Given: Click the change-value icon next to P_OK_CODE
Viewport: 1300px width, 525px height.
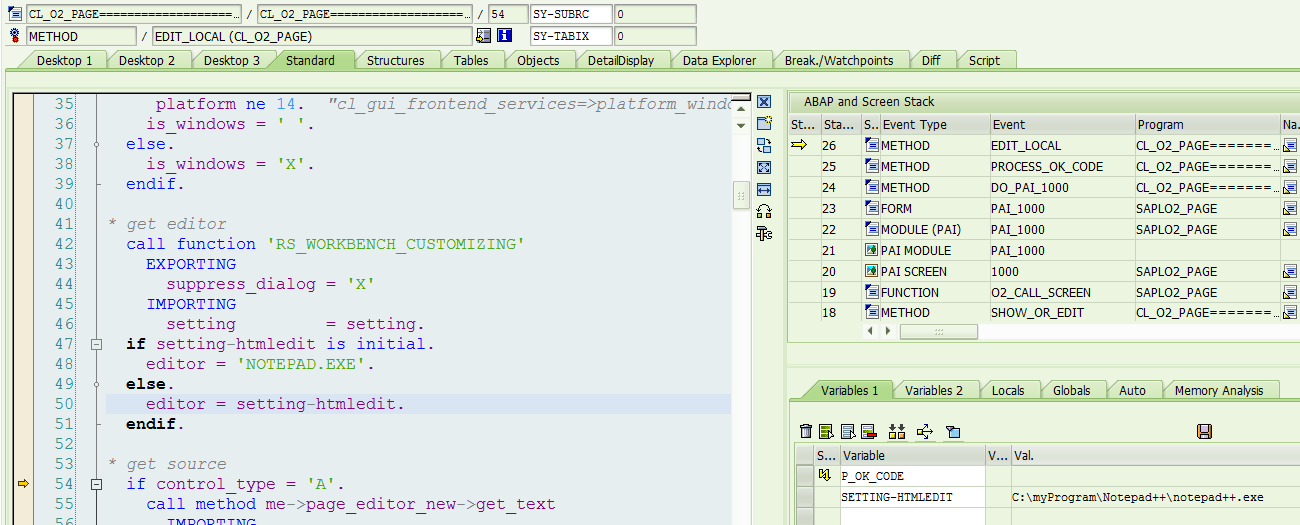Looking at the screenshot, I should tap(825, 476).
